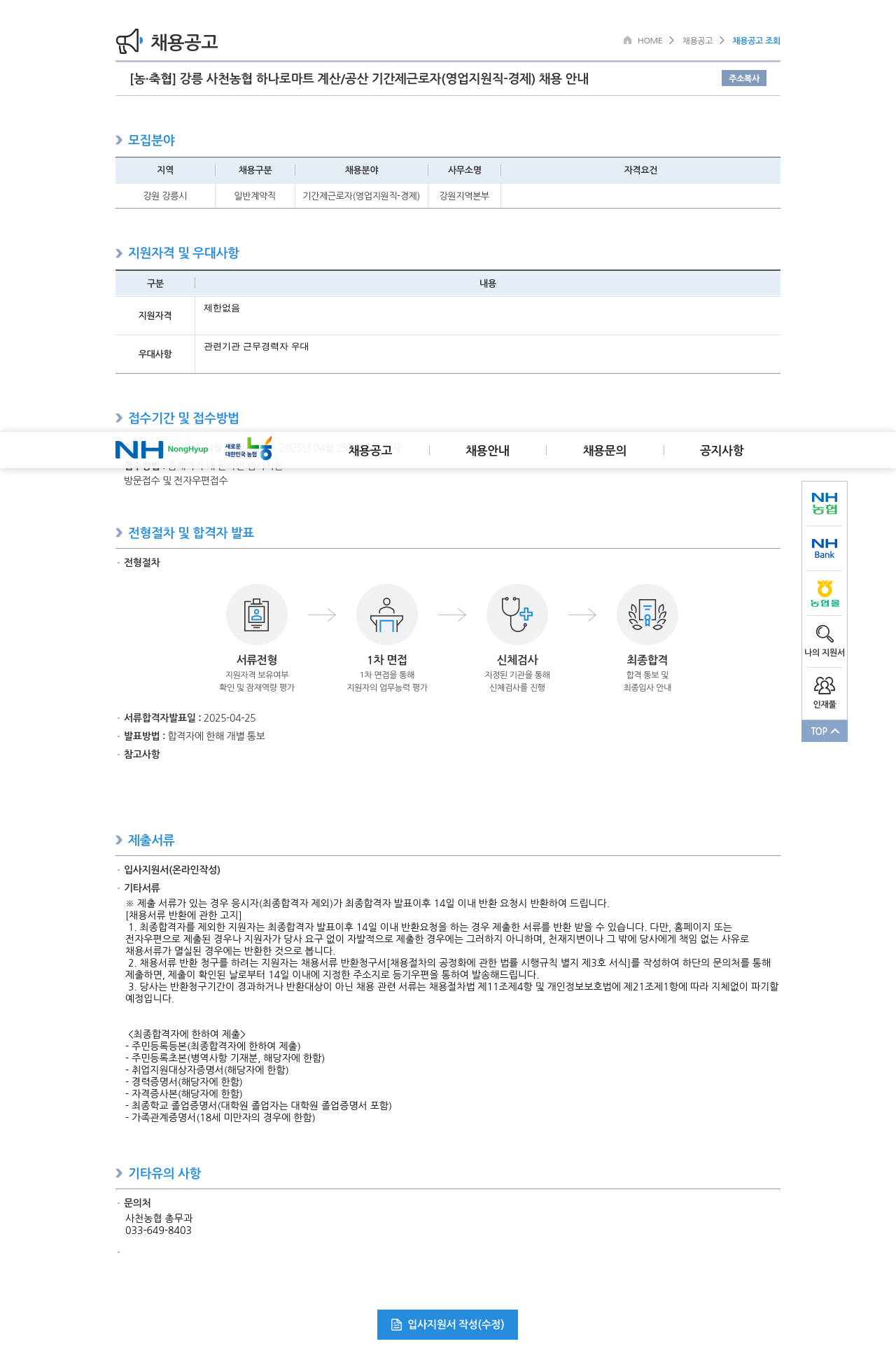
Task: Click the 신체검사 stethoscope icon
Action: (517, 615)
